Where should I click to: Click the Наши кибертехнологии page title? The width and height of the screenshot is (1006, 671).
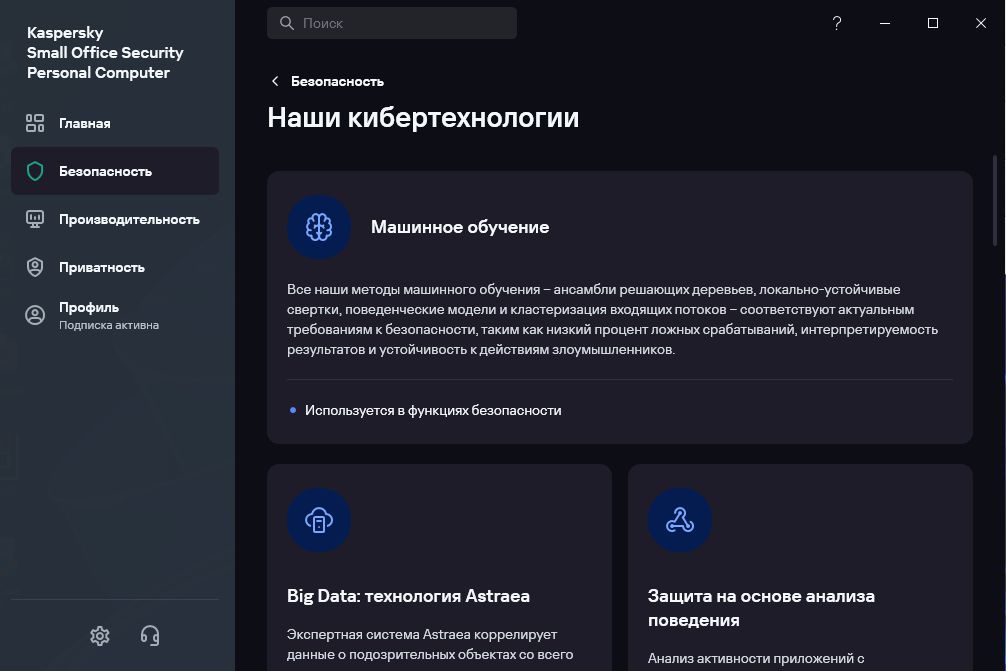pos(423,118)
